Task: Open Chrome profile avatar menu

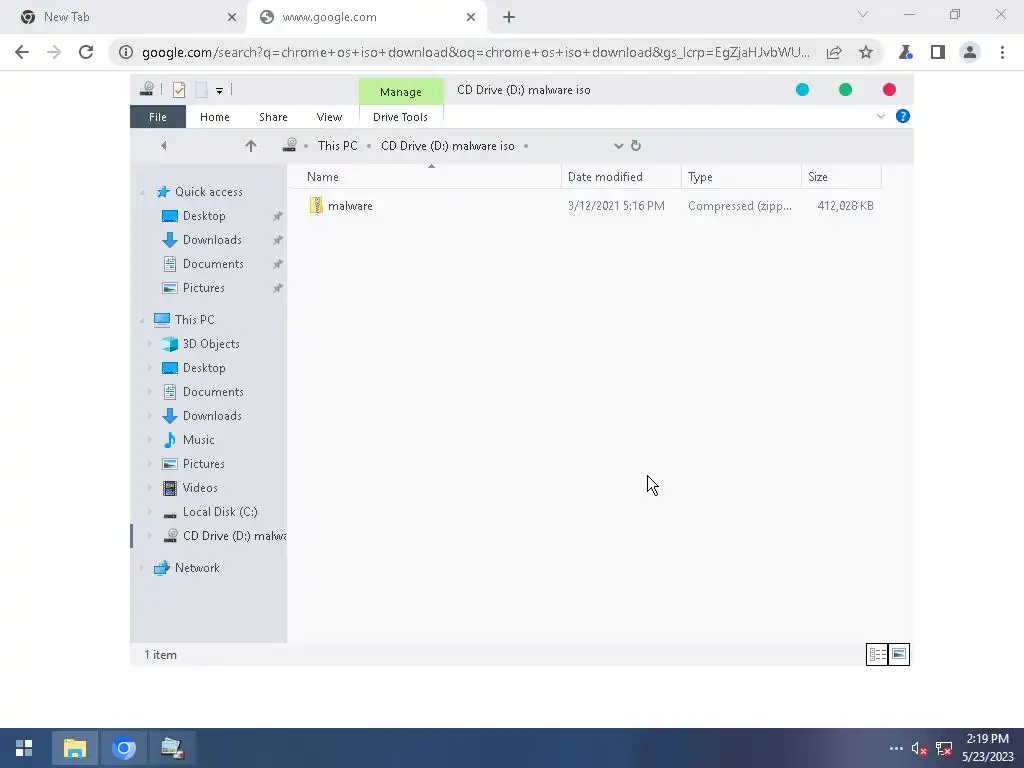Action: [x=970, y=52]
